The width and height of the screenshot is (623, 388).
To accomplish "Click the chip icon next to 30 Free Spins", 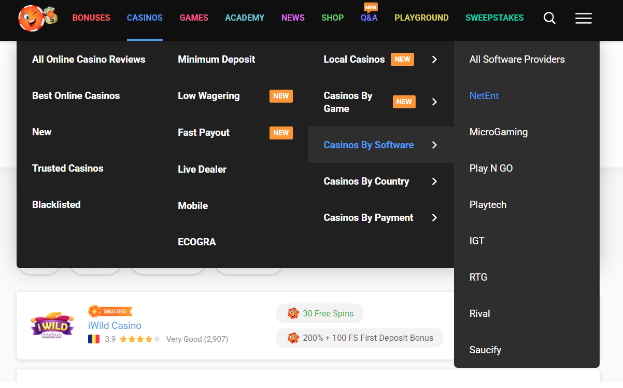I will pos(293,313).
